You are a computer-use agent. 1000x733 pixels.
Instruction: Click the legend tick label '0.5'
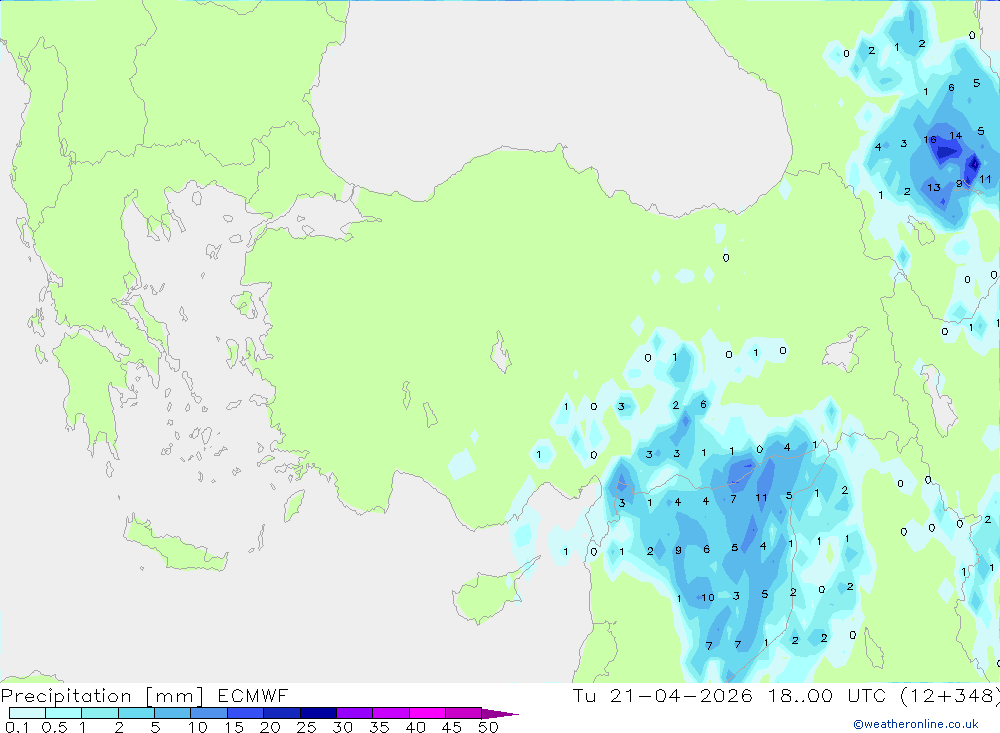click(x=54, y=727)
